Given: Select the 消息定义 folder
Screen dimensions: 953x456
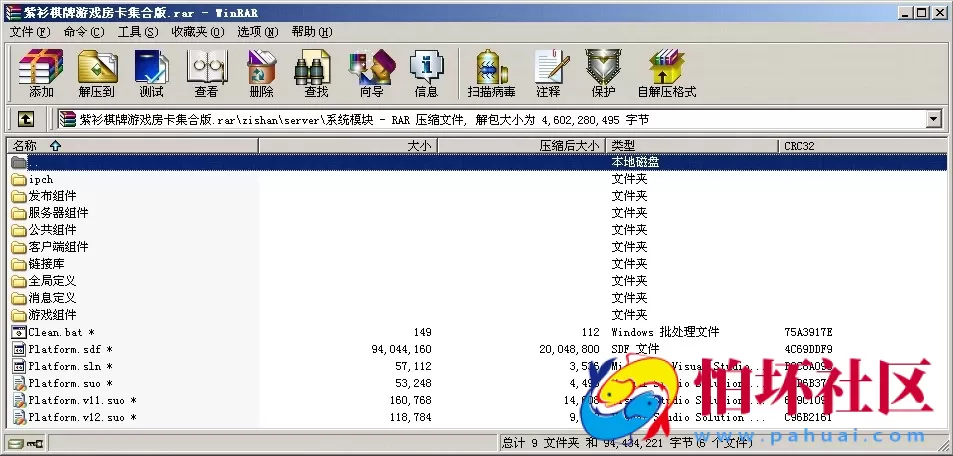Looking at the screenshot, I should (52, 298).
